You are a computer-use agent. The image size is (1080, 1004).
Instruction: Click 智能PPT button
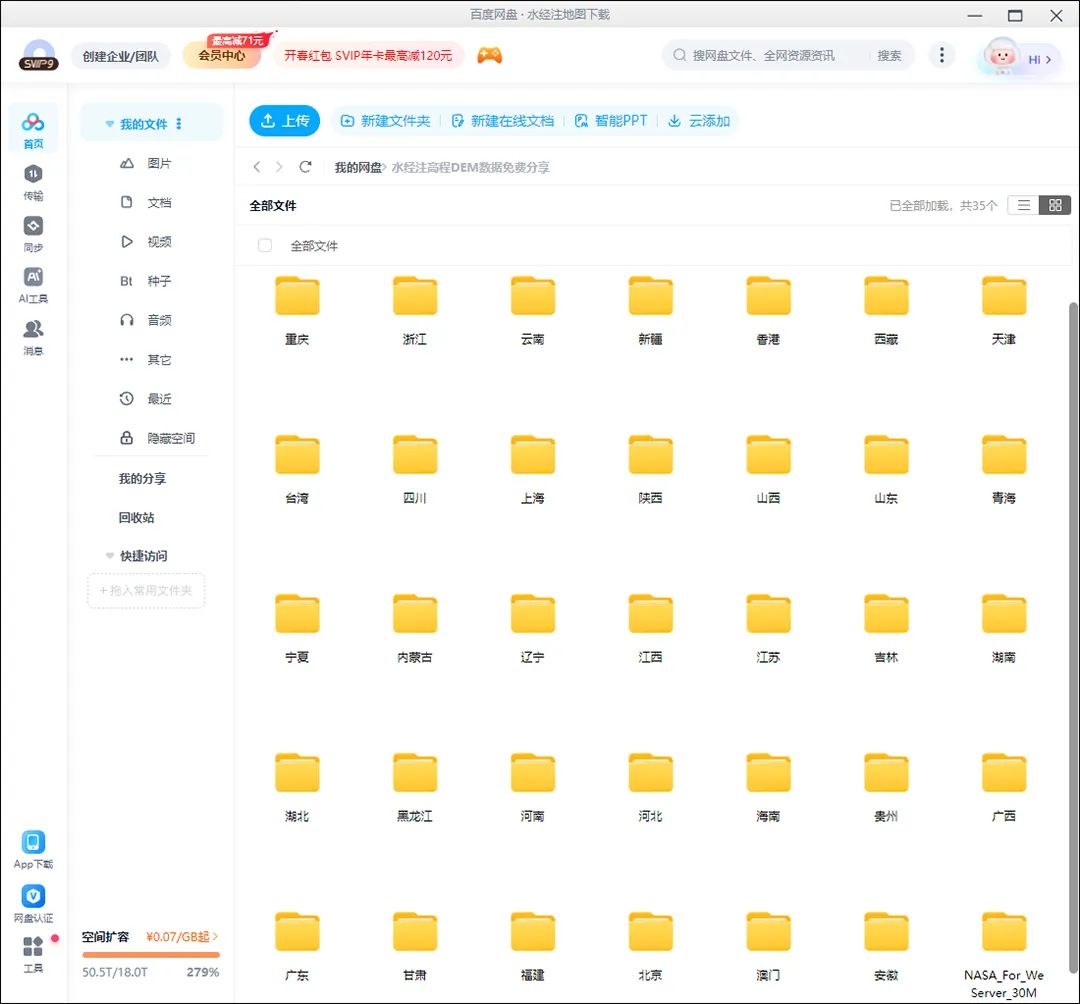[611, 121]
